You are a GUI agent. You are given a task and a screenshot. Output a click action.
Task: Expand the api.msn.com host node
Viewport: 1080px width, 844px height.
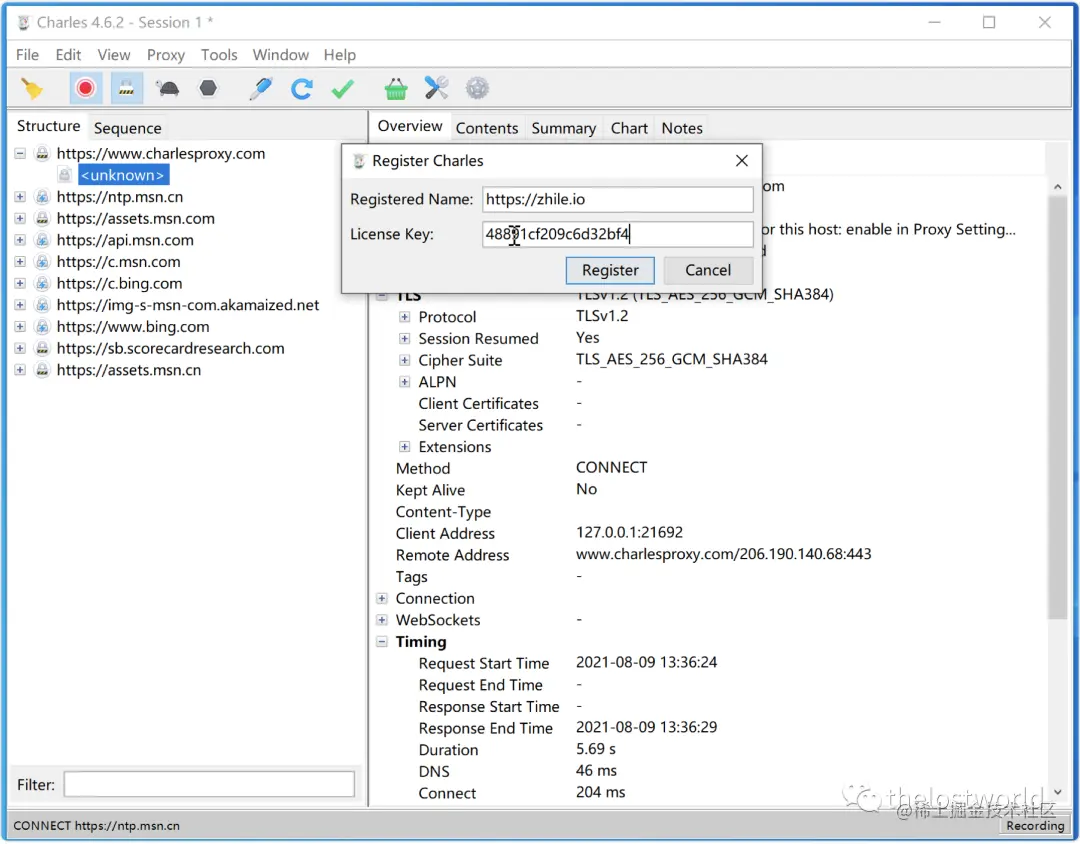(20, 240)
